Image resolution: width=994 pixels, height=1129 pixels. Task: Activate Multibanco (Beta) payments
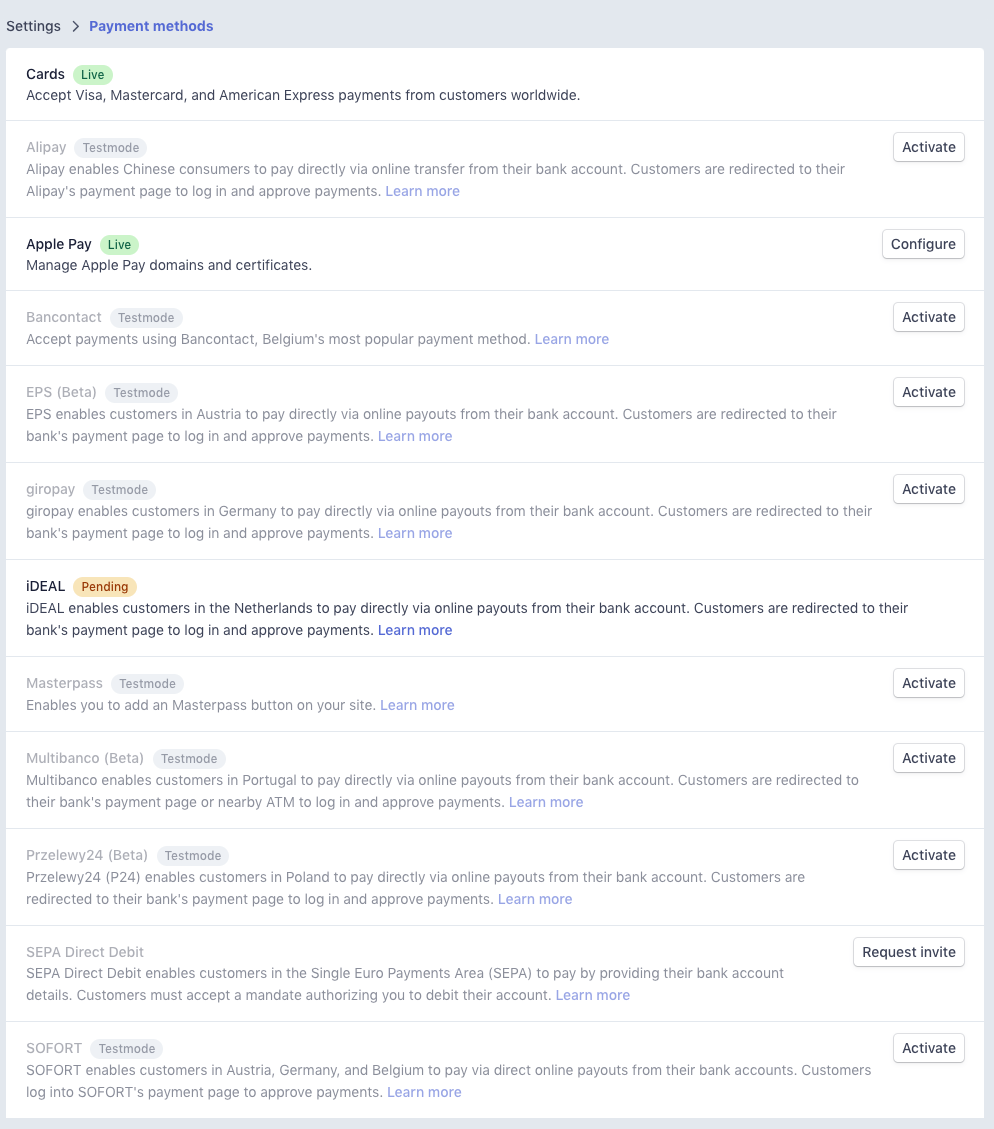(x=928, y=758)
